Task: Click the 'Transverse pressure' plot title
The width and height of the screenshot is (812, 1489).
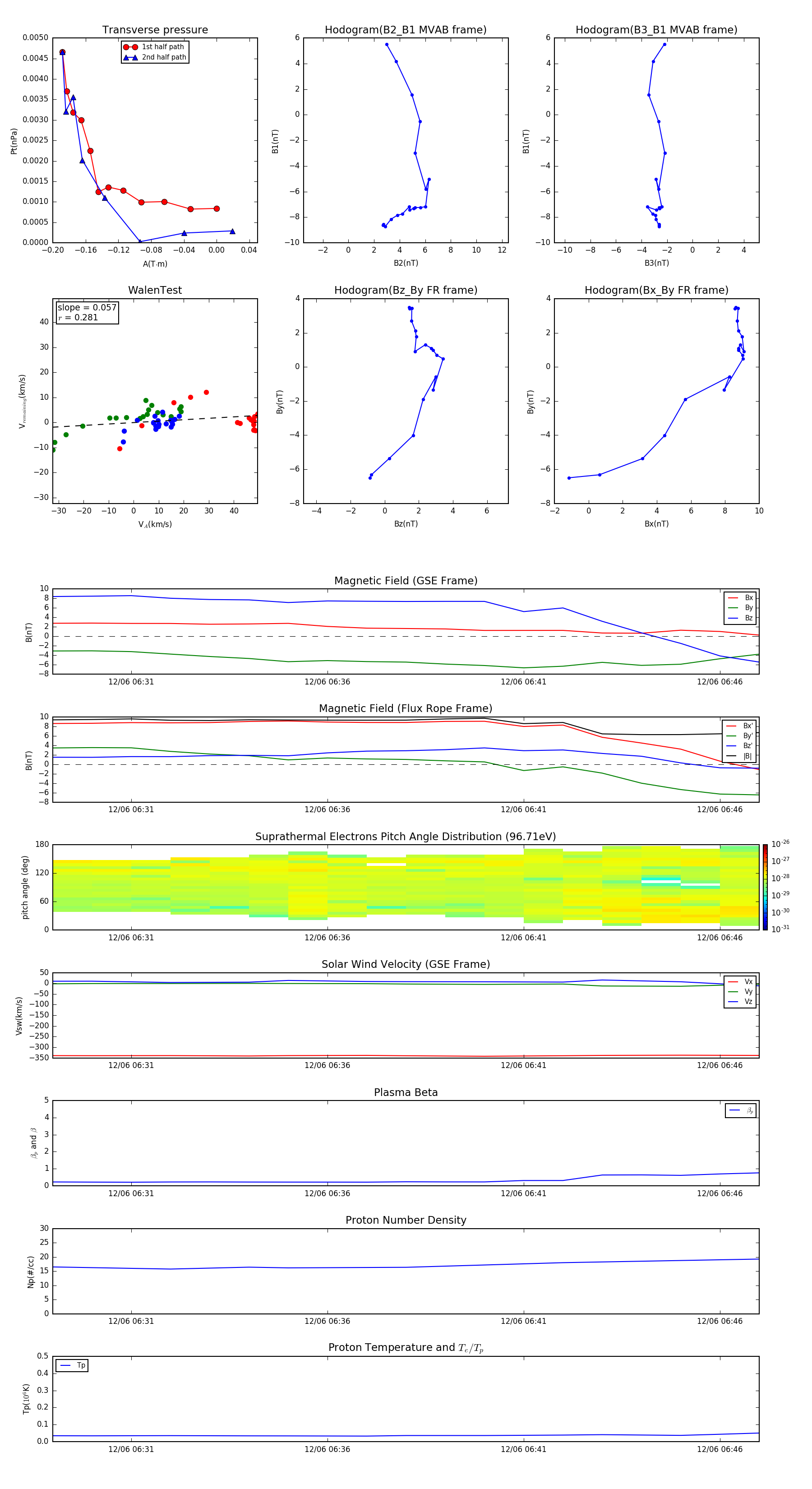Action: [155, 30]
